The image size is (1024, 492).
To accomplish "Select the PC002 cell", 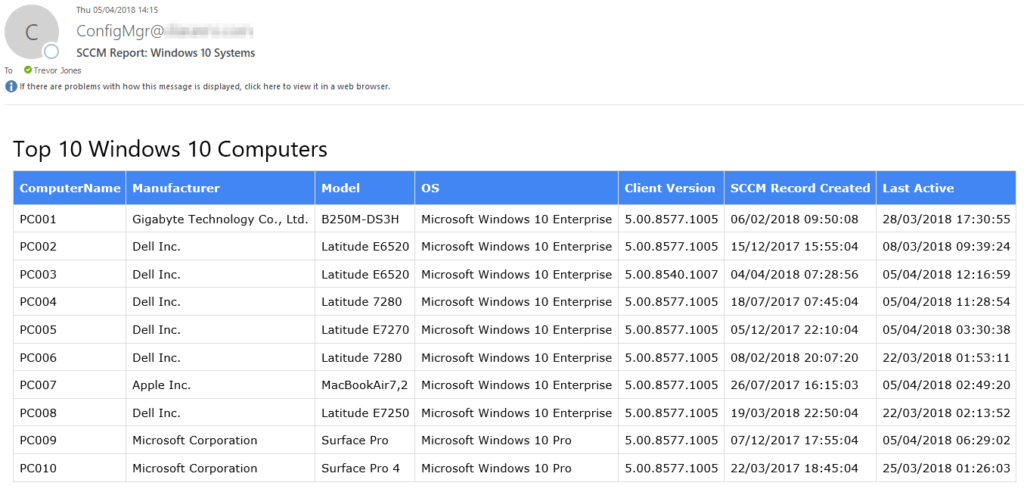I will pyautogui.click(x=70, y=247).
